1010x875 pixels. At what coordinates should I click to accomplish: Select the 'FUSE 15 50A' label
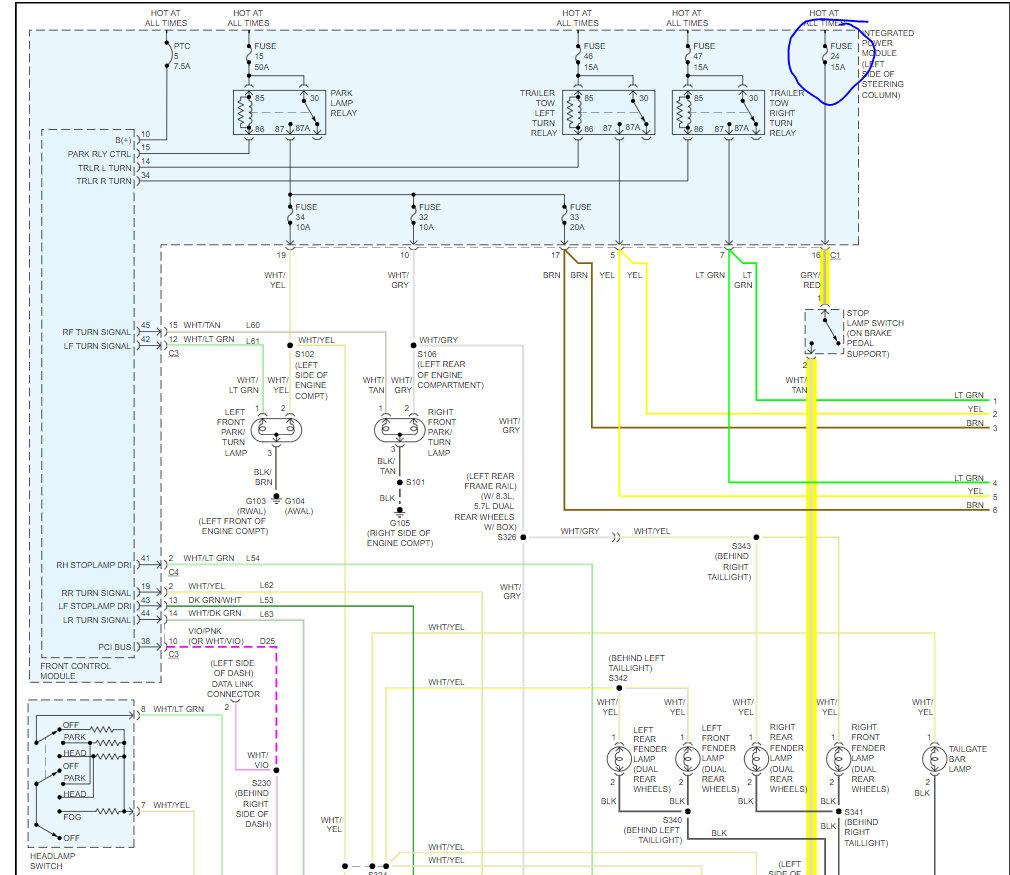264,56
